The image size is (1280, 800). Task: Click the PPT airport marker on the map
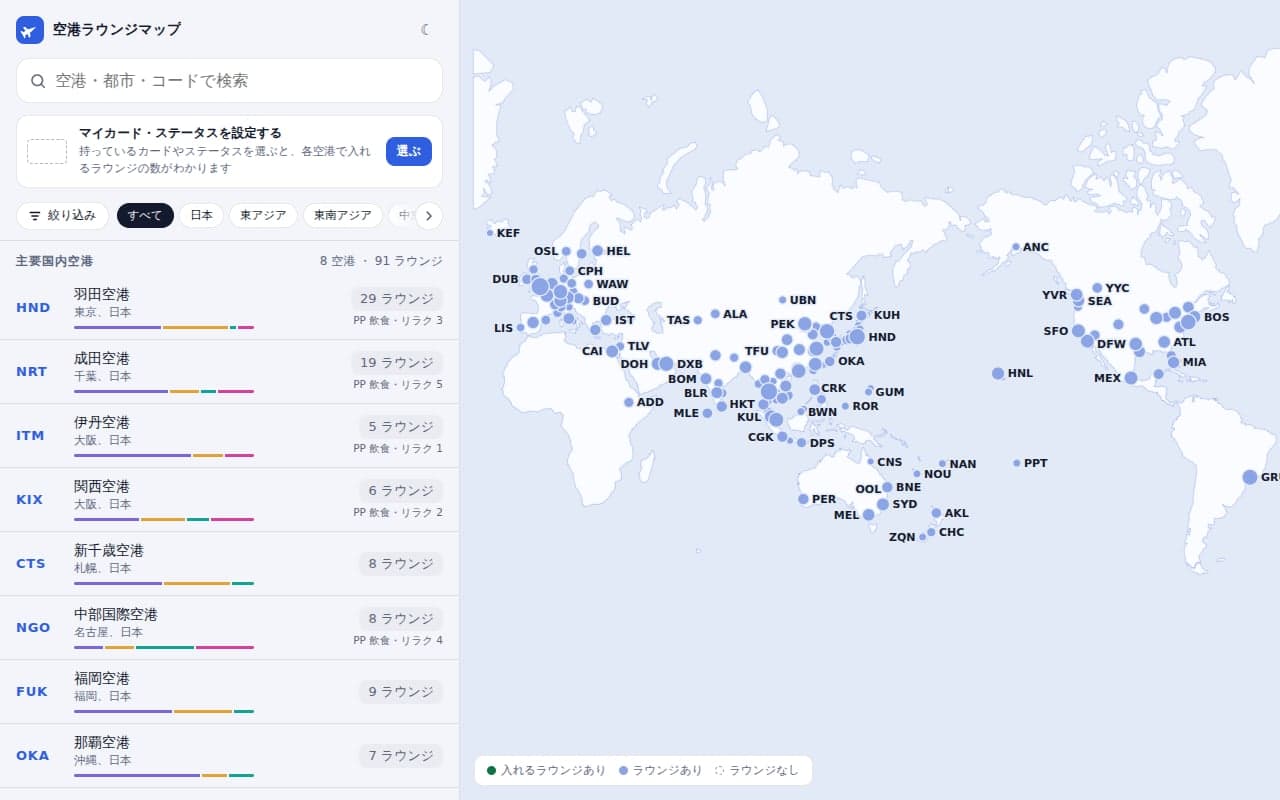tap(1017, 463)
